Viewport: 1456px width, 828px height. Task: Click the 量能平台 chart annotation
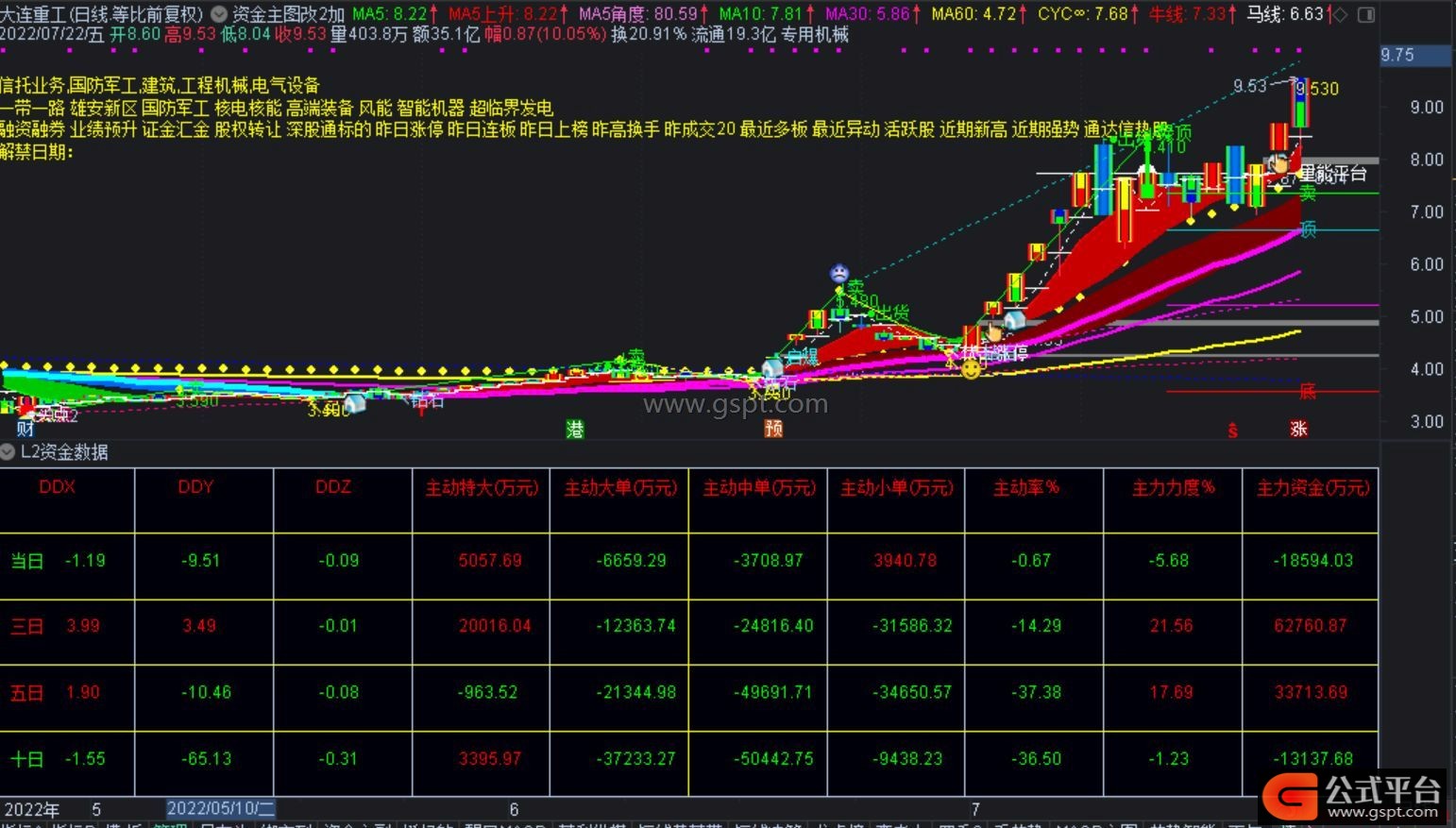[x=1334, y=174]
